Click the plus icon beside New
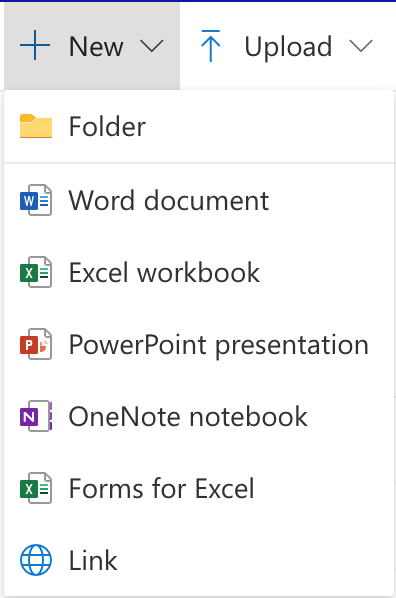Image resolution: width=396 pixels, height=598 pixels. (35, 46)
